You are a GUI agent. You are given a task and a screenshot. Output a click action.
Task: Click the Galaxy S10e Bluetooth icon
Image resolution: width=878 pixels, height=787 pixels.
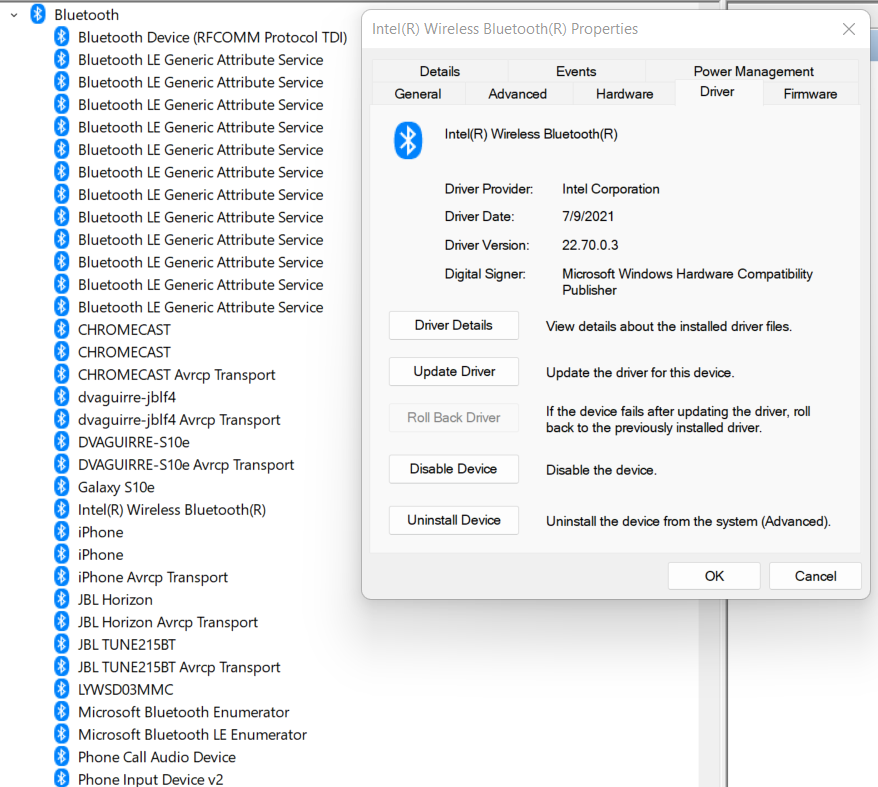click(62, 487)
